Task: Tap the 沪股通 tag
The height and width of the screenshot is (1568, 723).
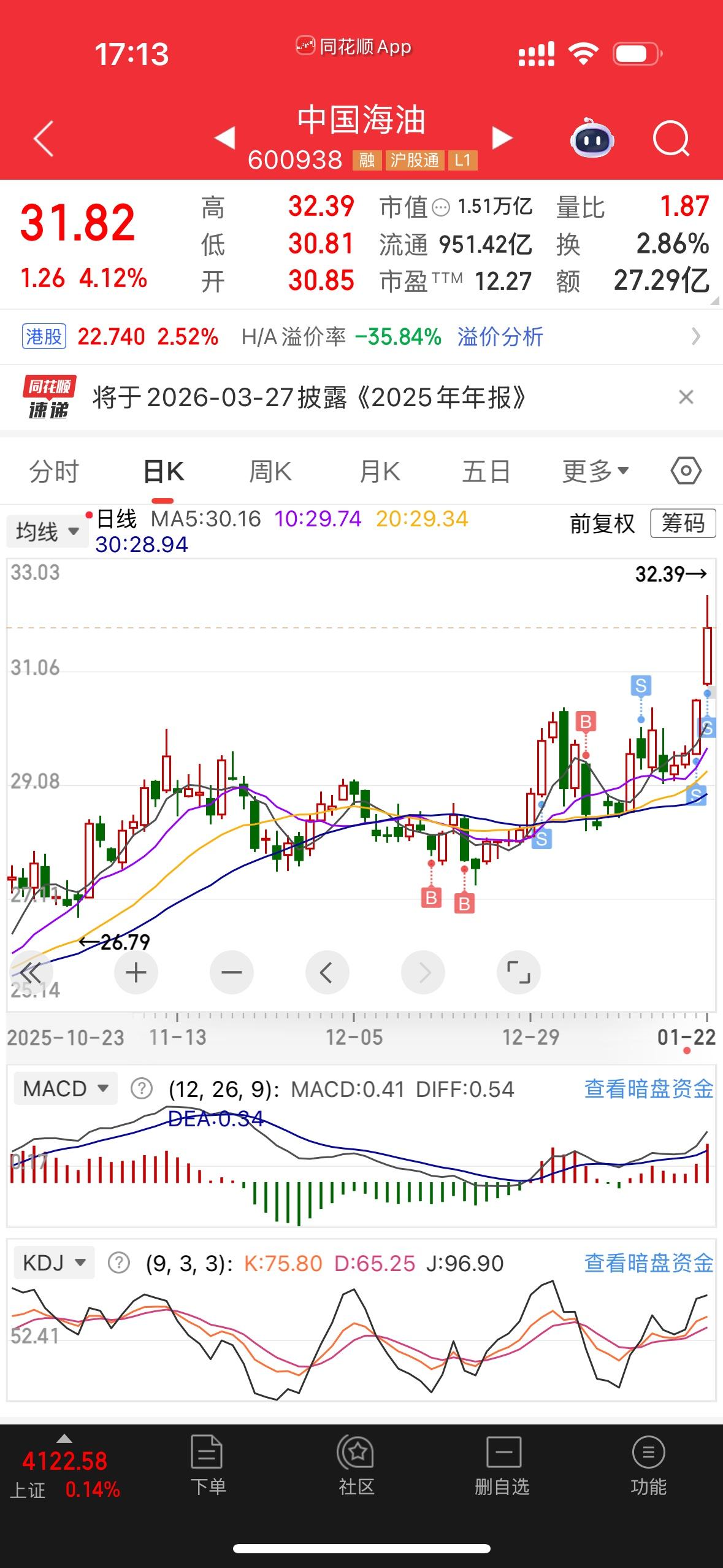Action: click(x=415, y=161)
